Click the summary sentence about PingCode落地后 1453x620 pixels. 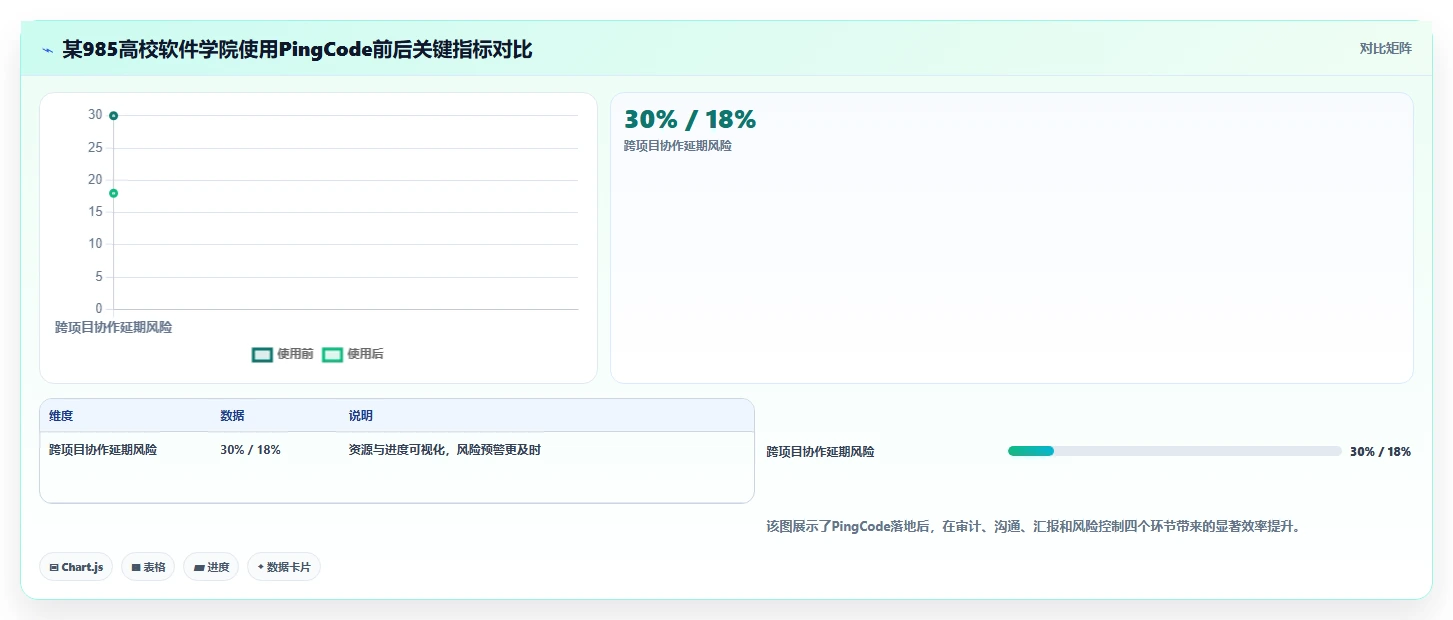1035,526
